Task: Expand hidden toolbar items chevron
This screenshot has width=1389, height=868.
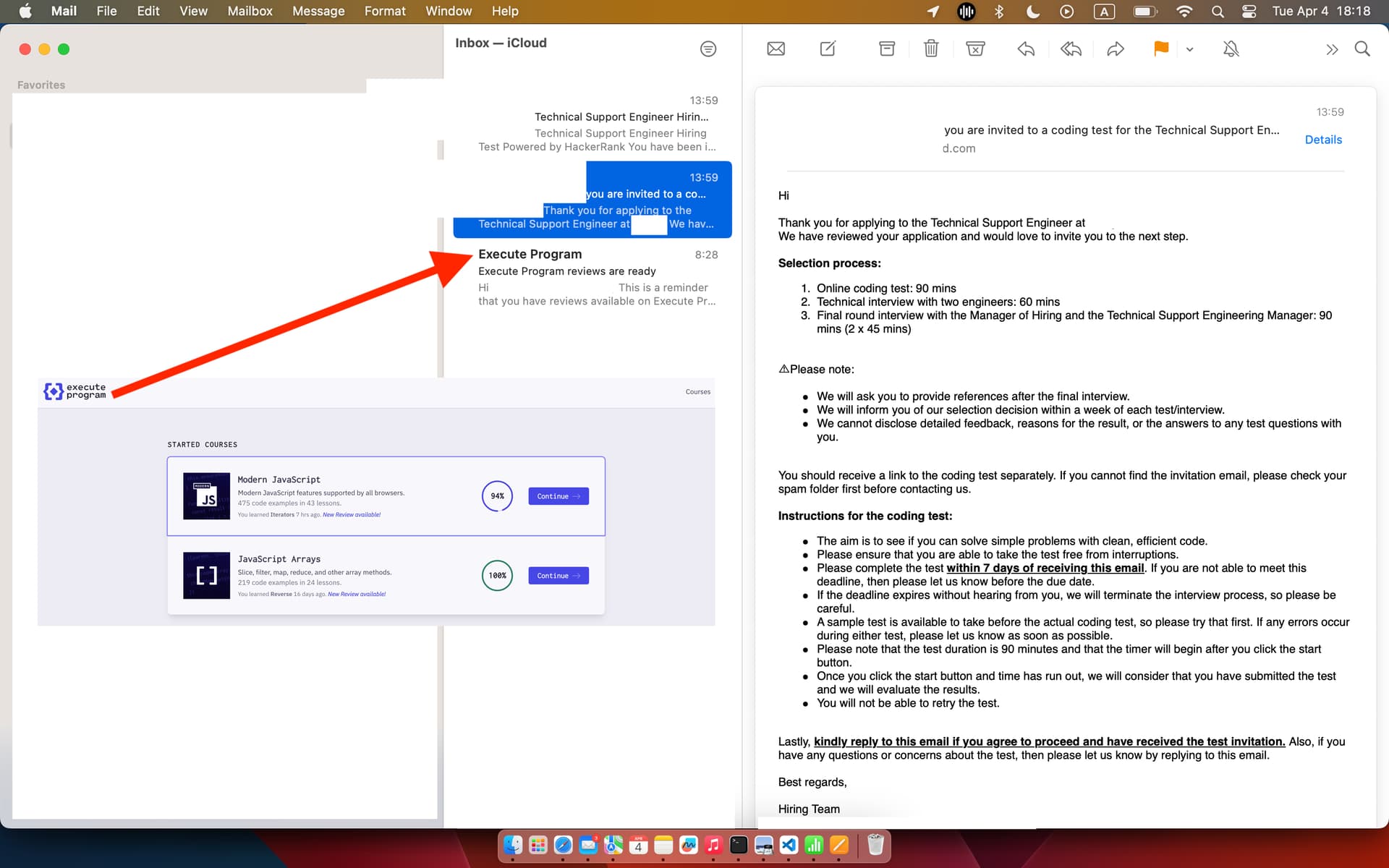Action: 1332,50
